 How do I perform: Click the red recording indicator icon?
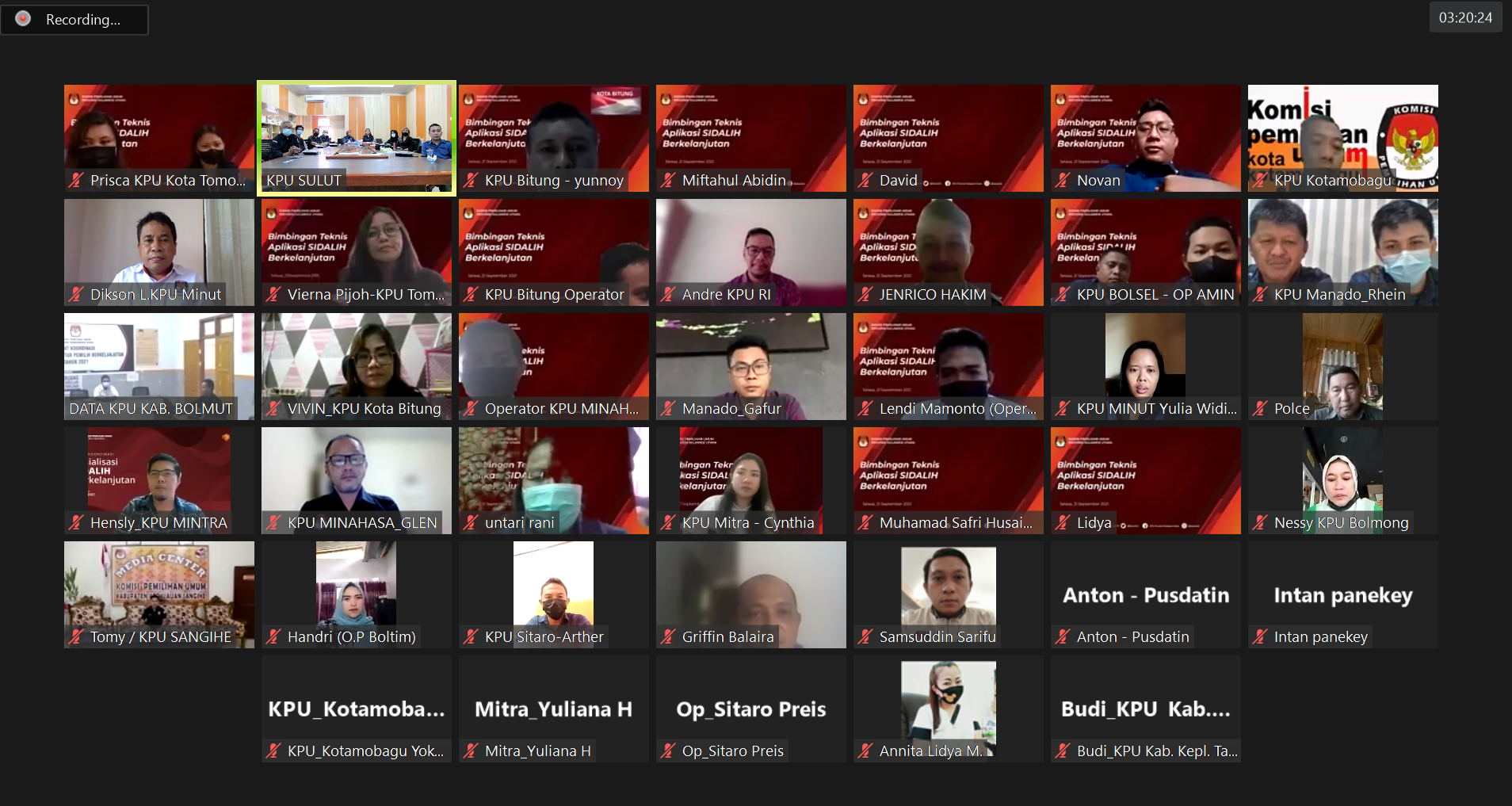pos(23,19)
